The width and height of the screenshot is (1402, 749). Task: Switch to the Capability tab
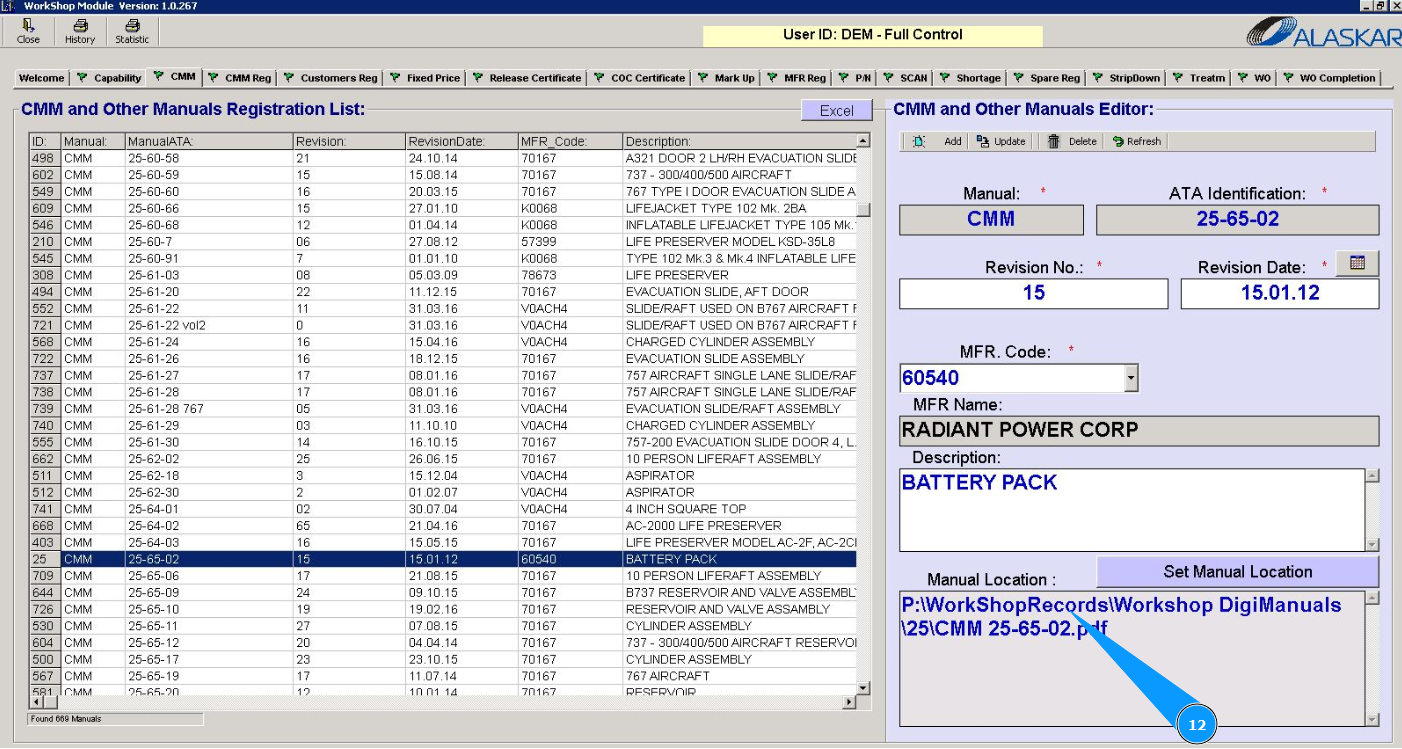tap(110, 78)
